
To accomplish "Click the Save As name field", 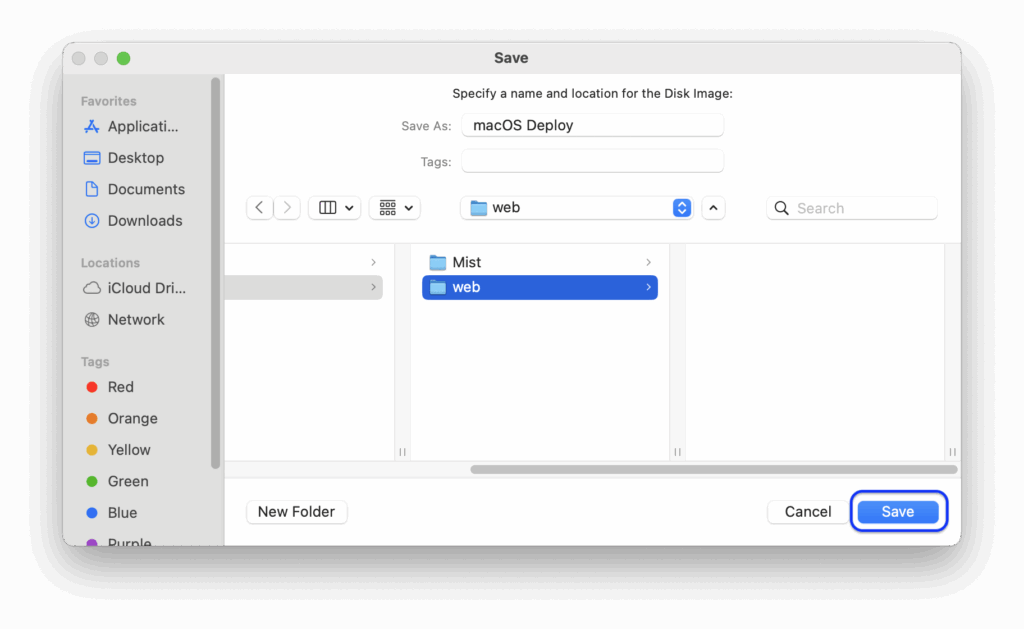I will click(592, 125).
